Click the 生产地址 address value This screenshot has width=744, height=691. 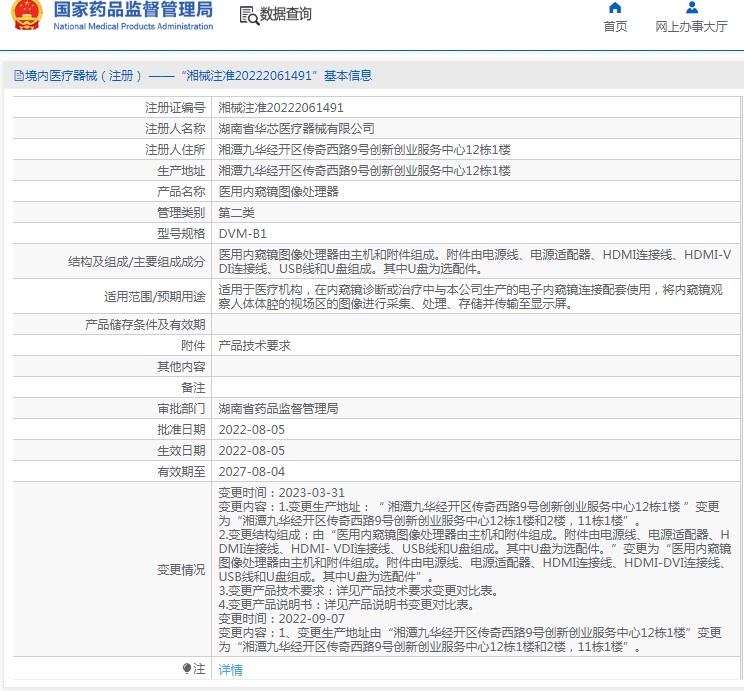[x=364, y=171]
